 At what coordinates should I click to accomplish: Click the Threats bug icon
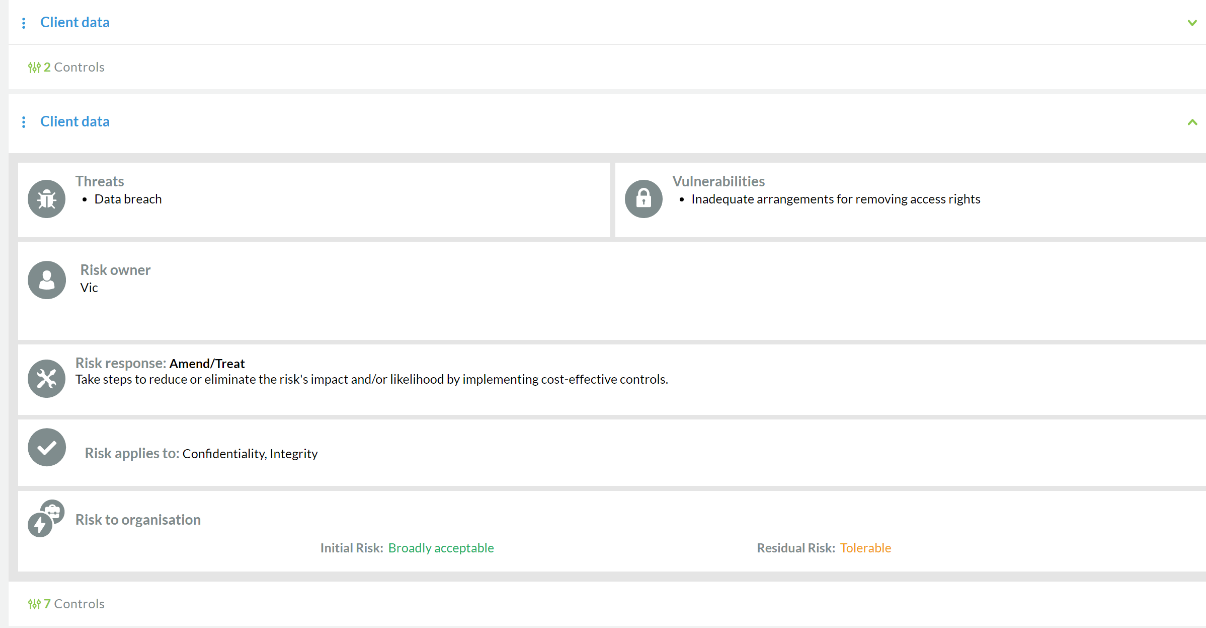pyautogui.click(x=46, y=199)
